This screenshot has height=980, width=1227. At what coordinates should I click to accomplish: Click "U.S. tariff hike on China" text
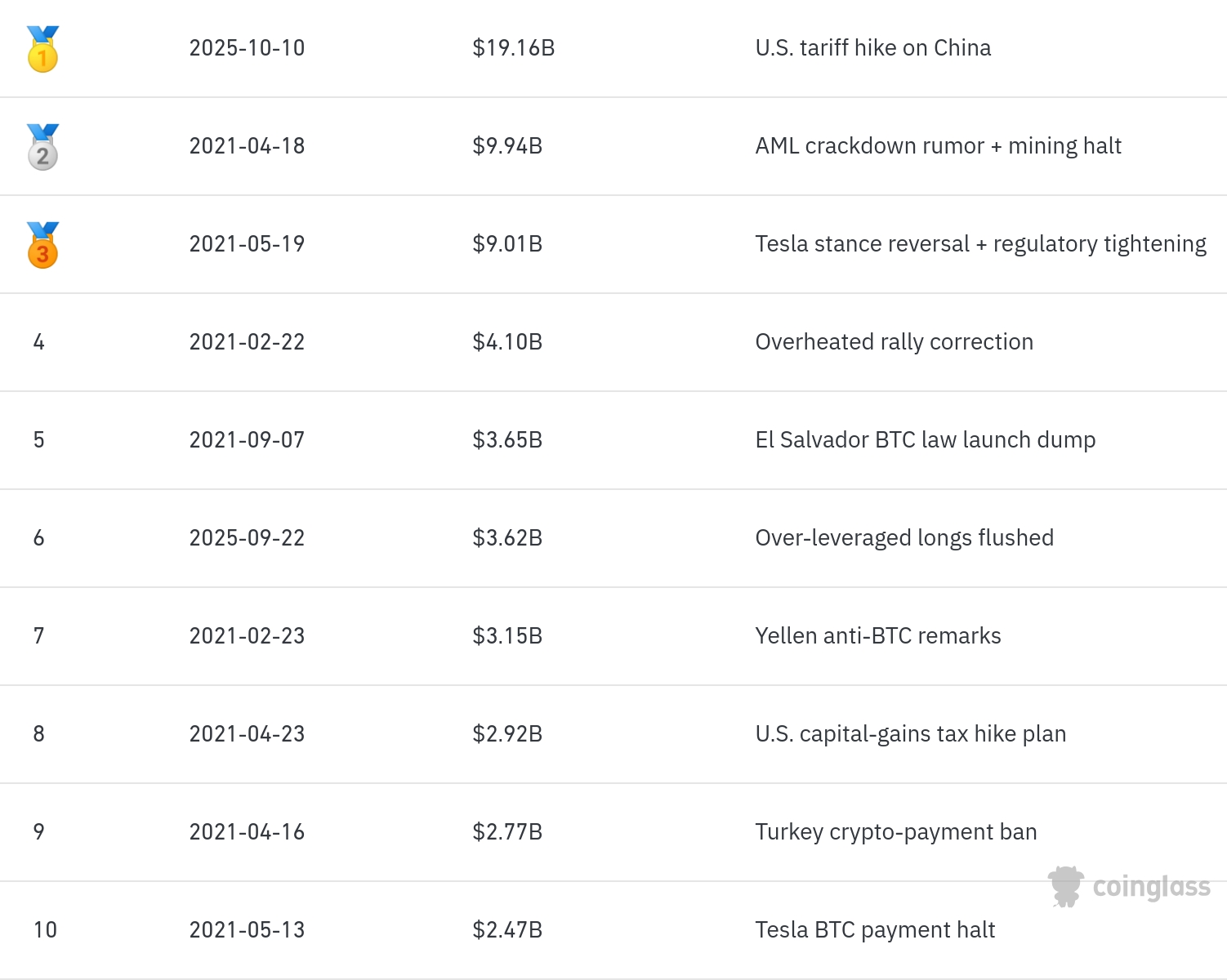pyautogui.click(x=872, y=48)
